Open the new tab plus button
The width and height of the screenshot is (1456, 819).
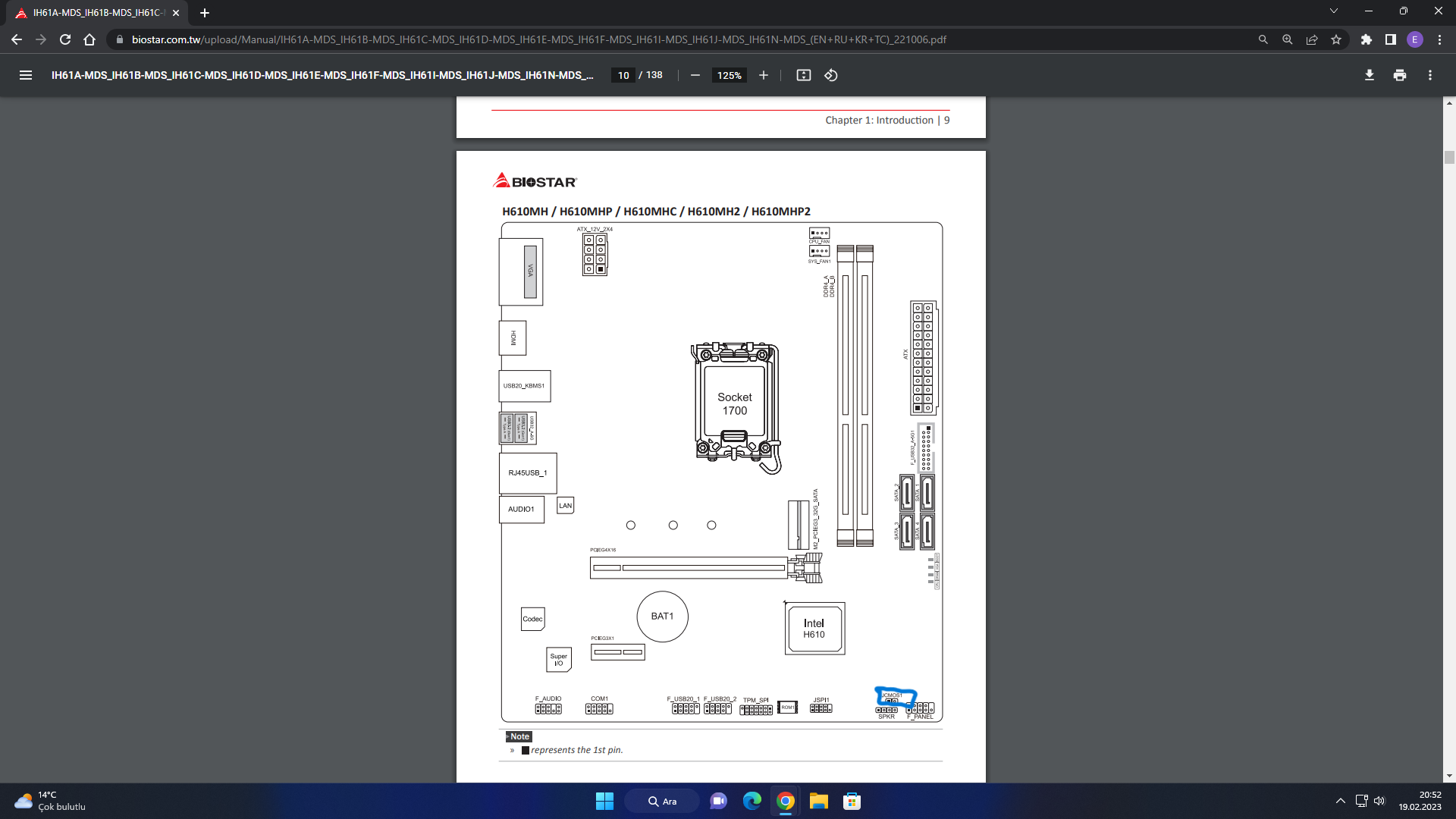[205, 13]
